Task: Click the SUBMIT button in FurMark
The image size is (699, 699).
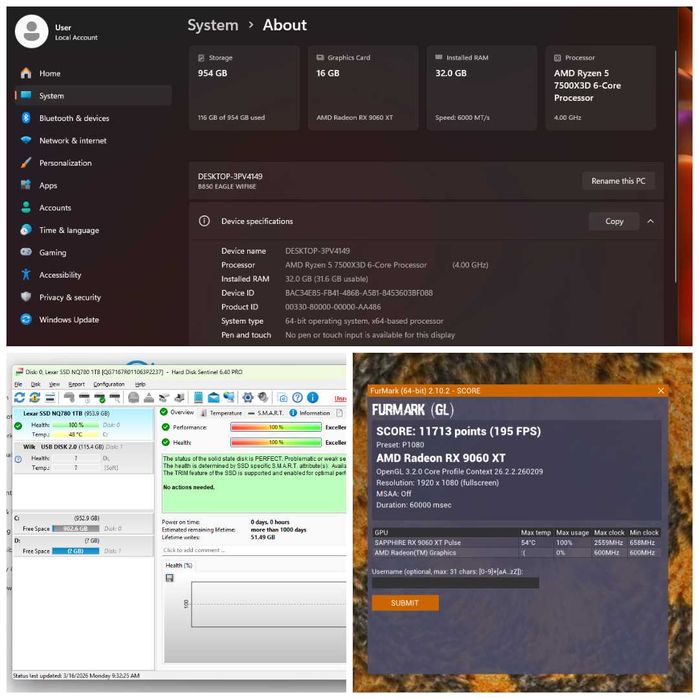Action: click(405, 603)
